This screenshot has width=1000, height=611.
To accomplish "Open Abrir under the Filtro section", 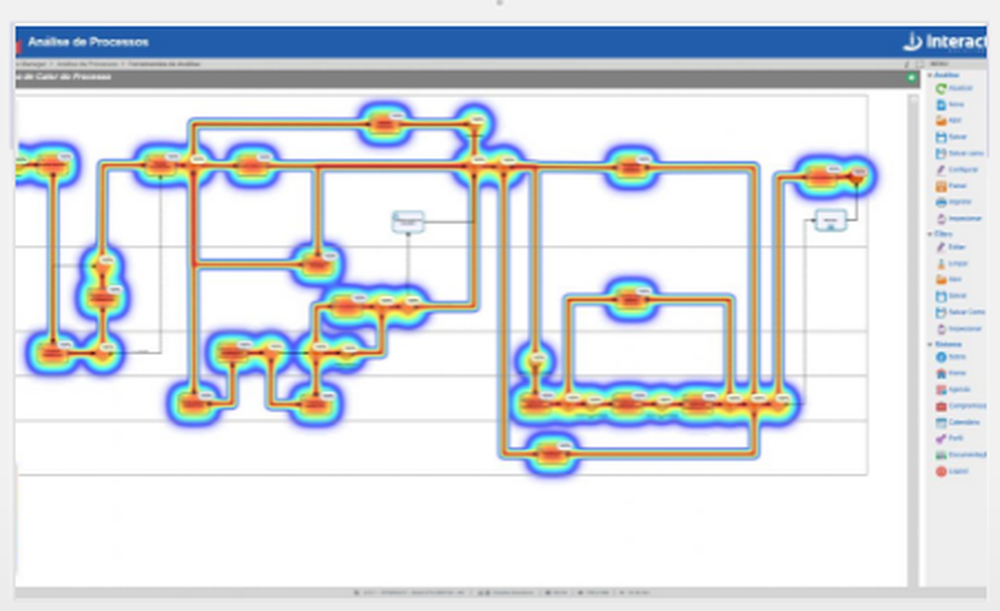I will pyautogui.click(x=949, y=279).
